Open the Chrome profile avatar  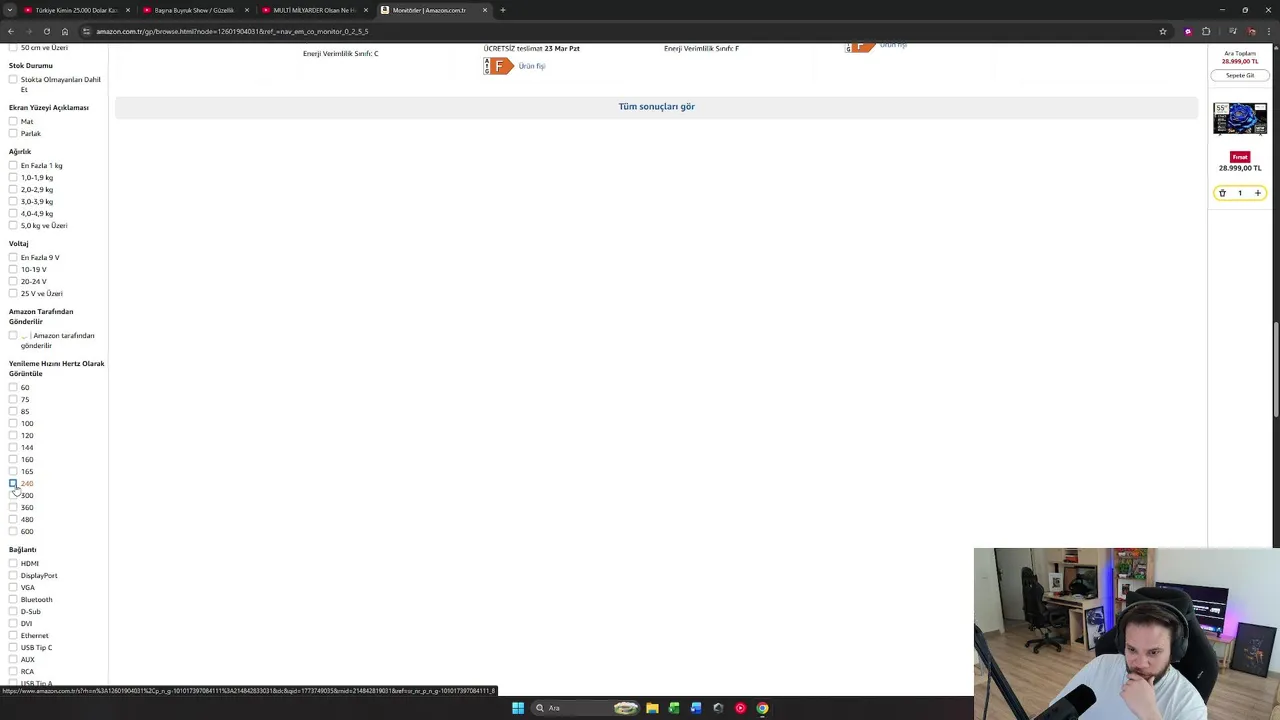[x=1251, y=31]
